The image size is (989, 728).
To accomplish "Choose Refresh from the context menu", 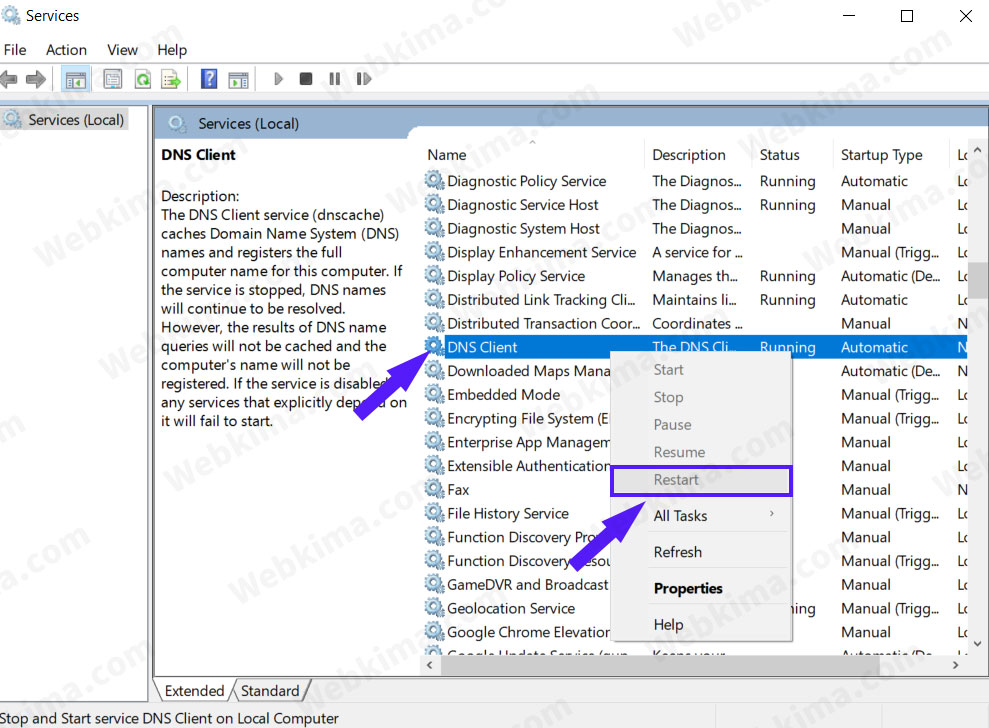I will click(x=701, y=553).
